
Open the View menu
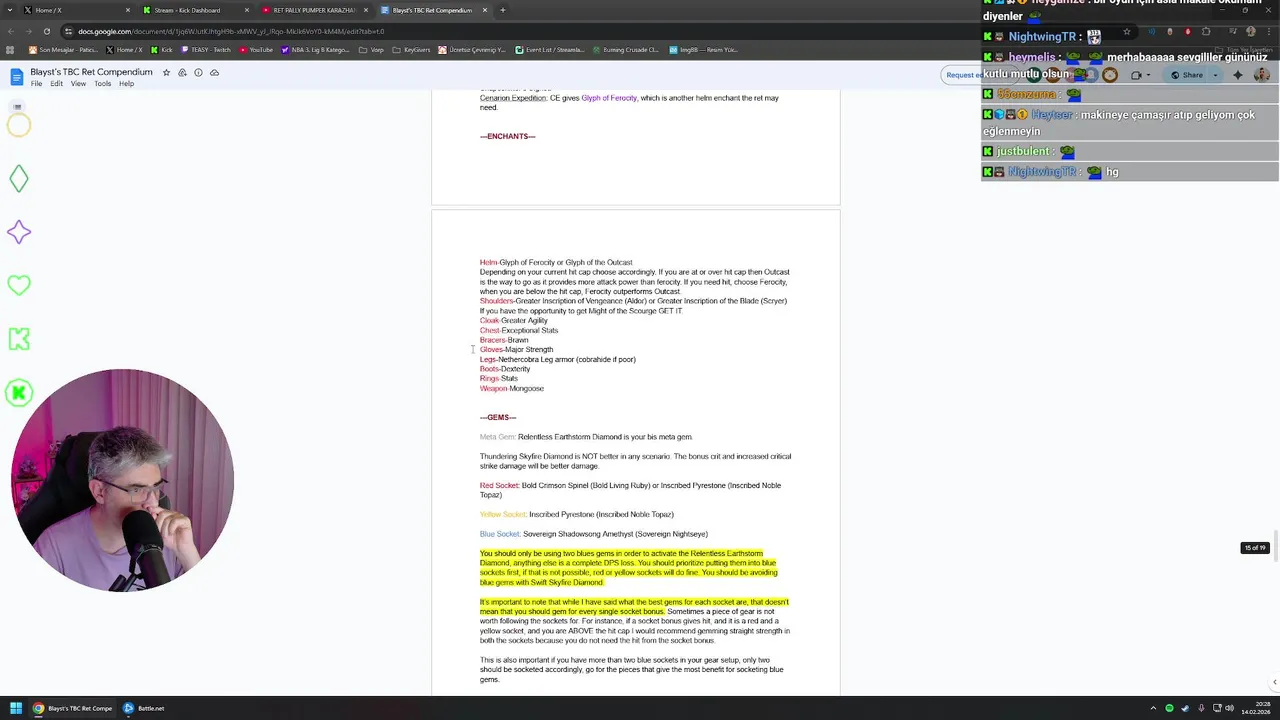[x=78, y=84]
